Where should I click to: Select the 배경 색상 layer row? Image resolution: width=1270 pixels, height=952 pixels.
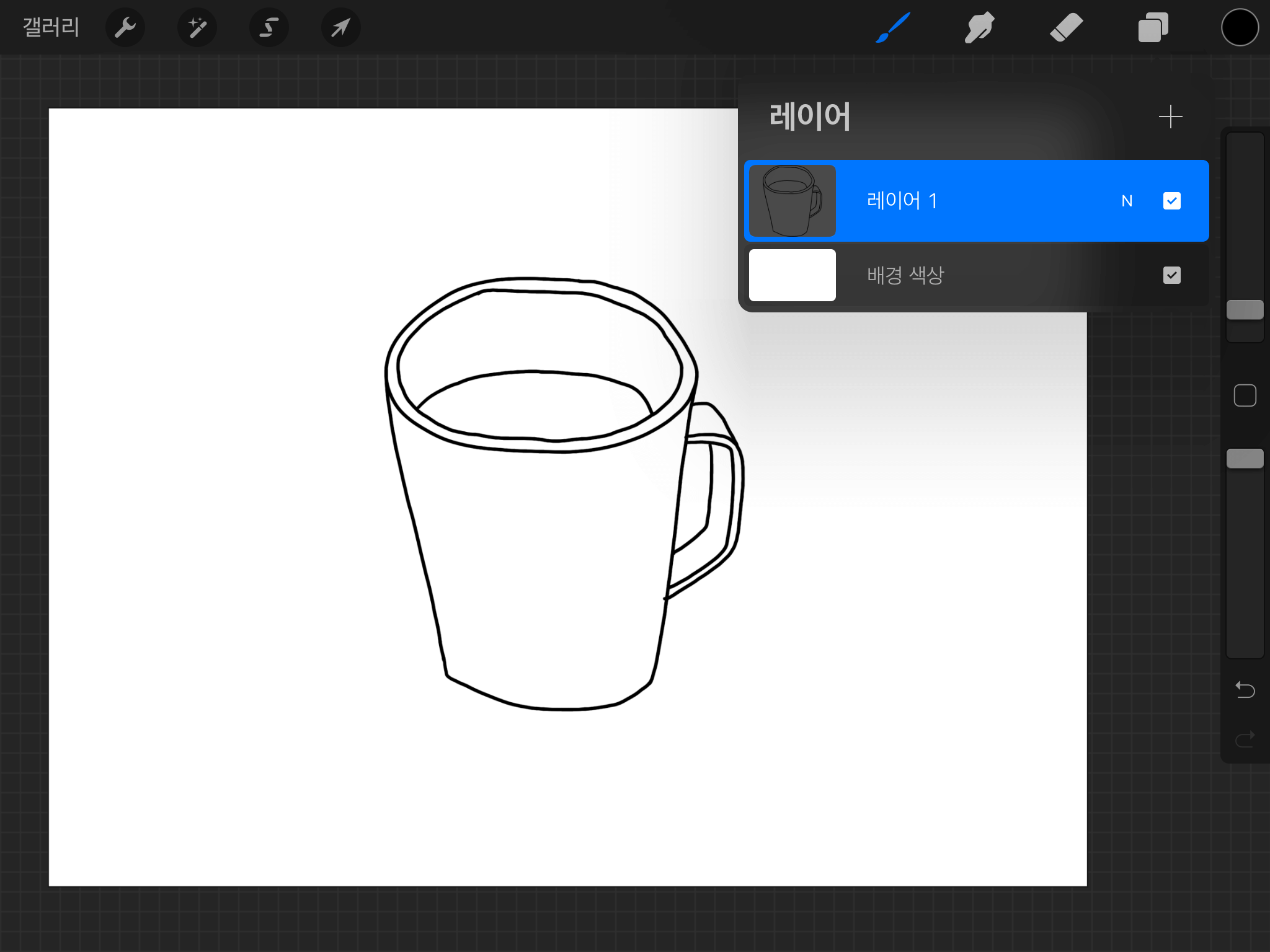click(x=977, y=275)
